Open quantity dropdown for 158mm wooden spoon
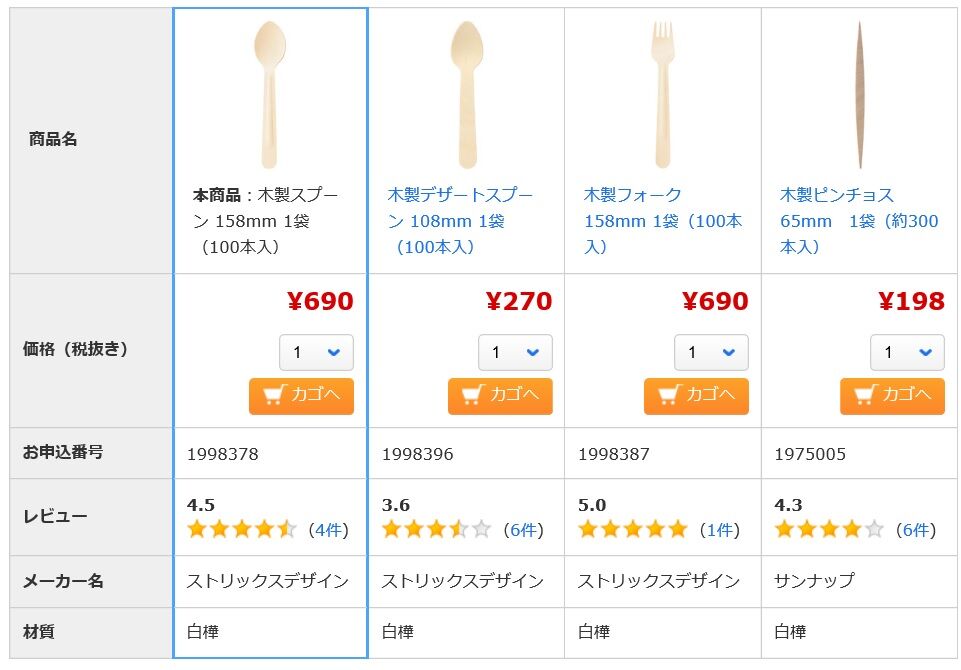 pos(316,352)
